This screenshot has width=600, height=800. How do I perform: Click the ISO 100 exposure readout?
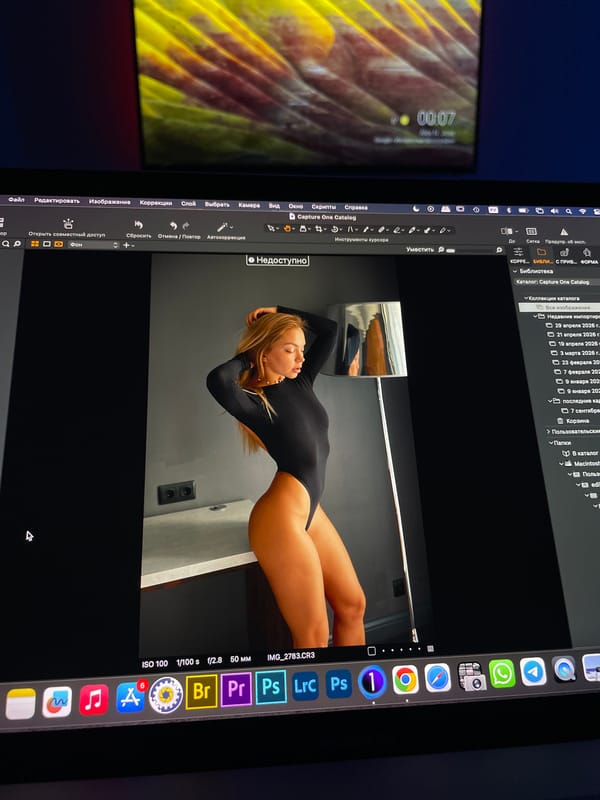pyautogui.click(x=155, y=664)
